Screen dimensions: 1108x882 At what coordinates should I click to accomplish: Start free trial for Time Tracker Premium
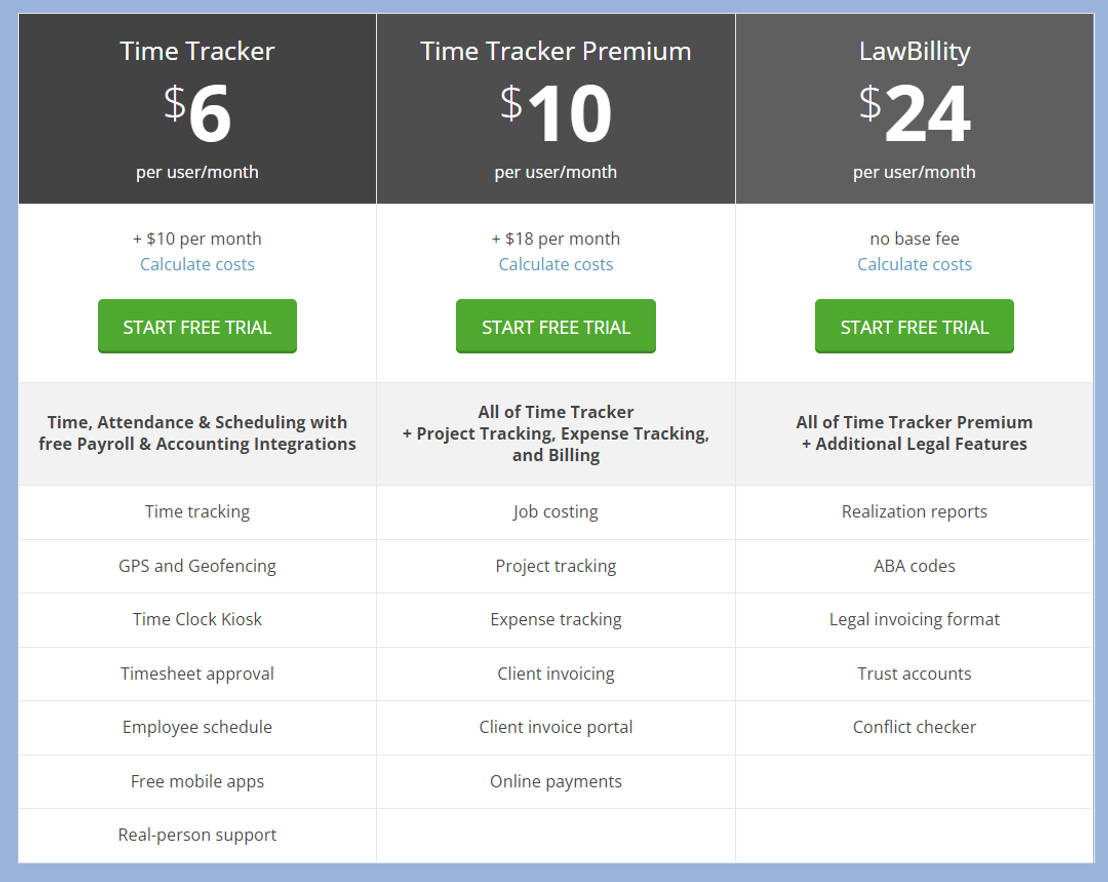pos(555,326)
